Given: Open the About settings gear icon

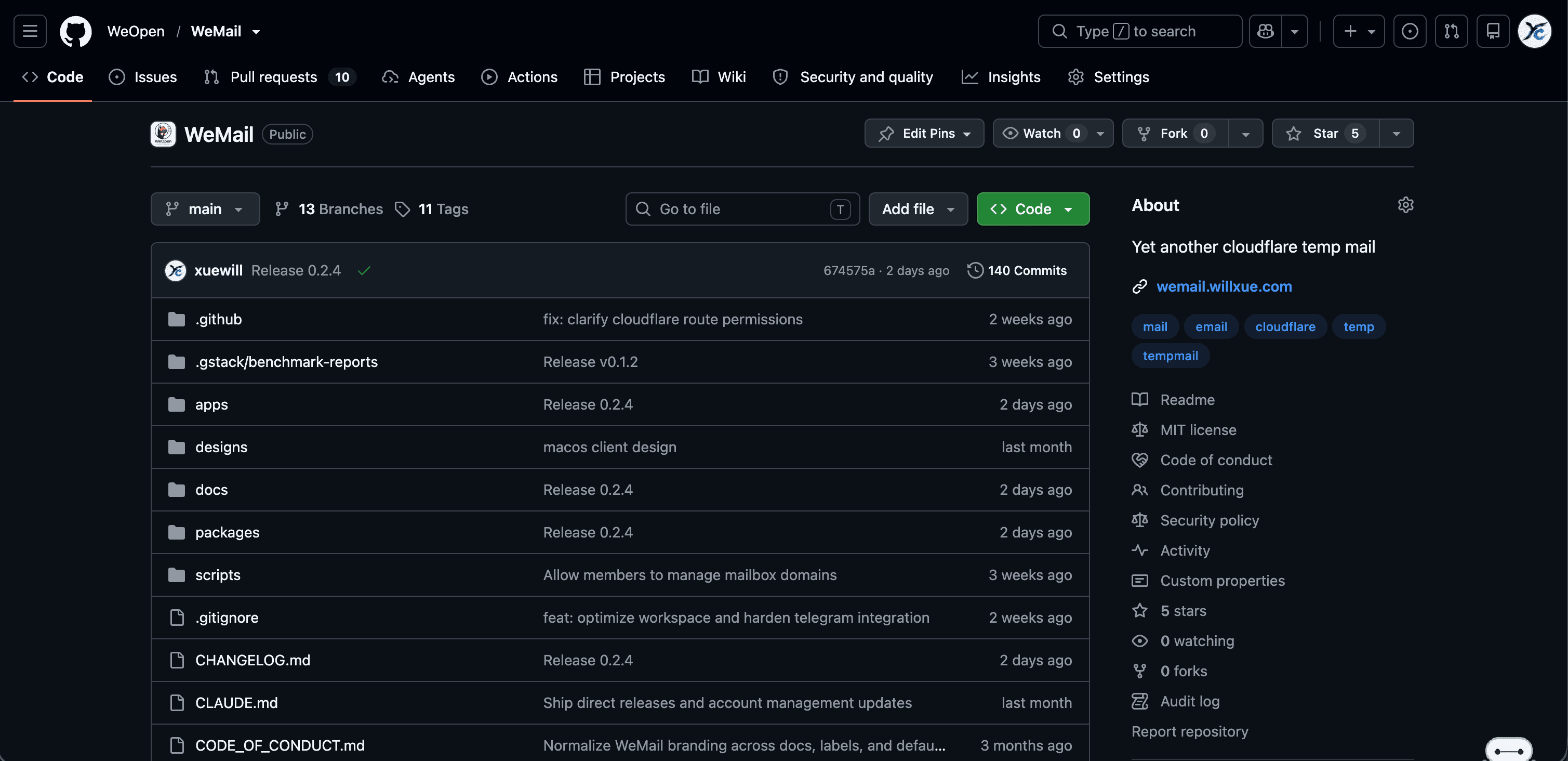Looking at the screenshot, I should [x=1405, y=205].
